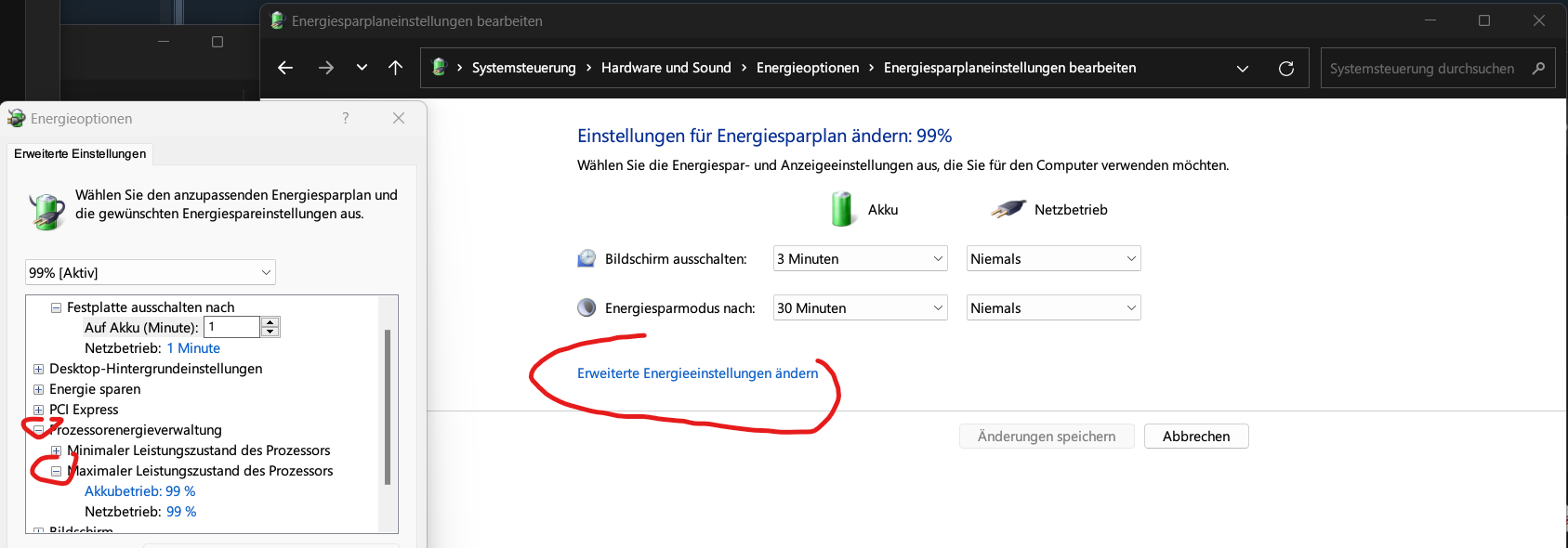
Task: Open Hardware und Sound breadcrumb
Action: (666, 68)
